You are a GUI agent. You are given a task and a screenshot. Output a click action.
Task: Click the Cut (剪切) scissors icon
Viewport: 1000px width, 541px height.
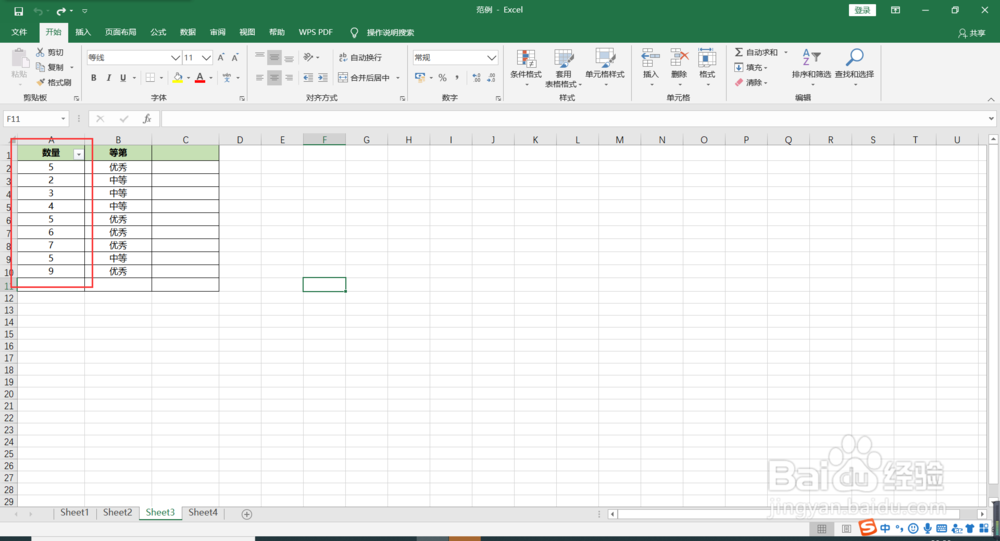click(40, 52)
